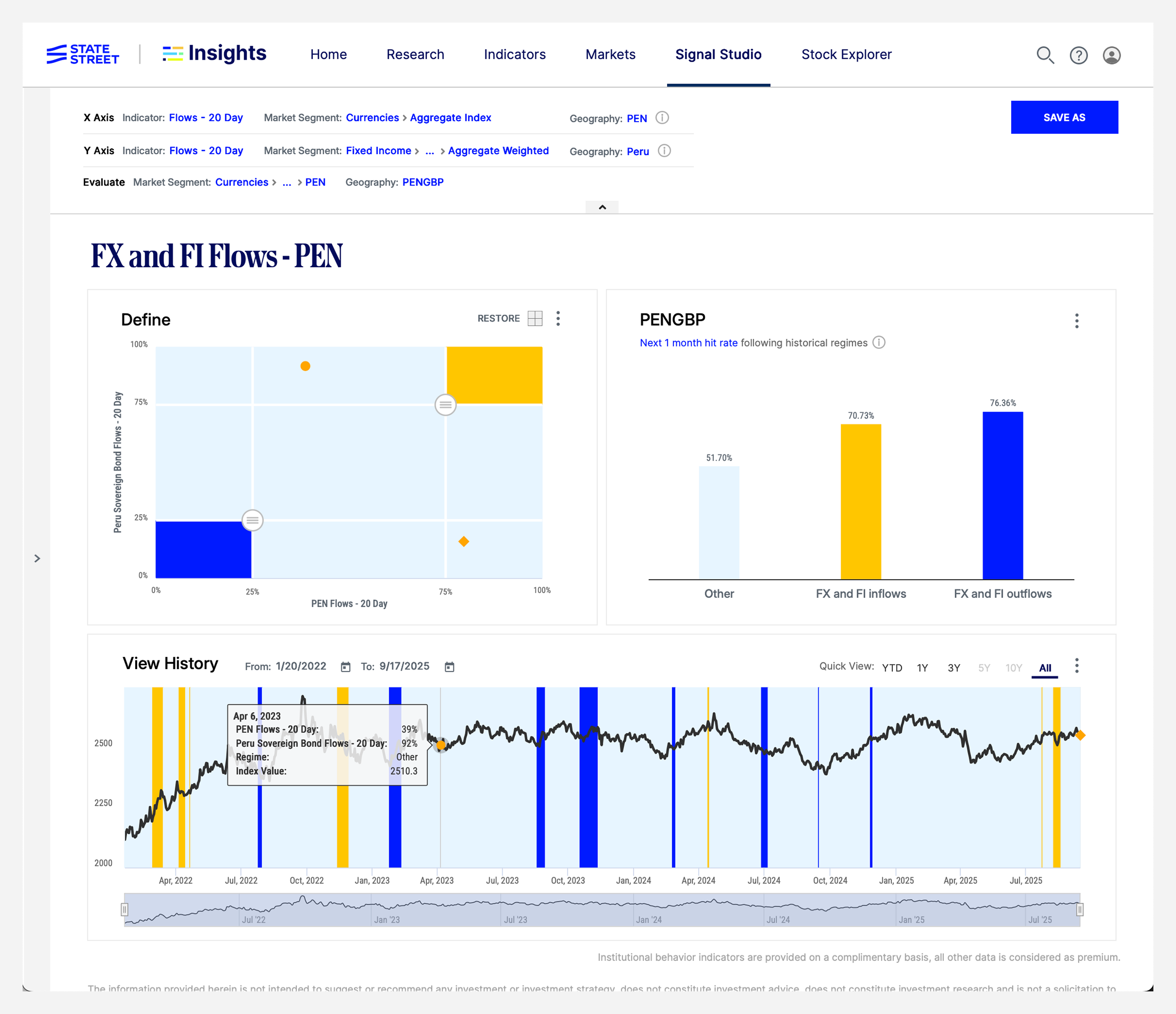Select the 1Y quick view option
The width and height of the screenshot is (1176, 1014).
tap(923, 668)
